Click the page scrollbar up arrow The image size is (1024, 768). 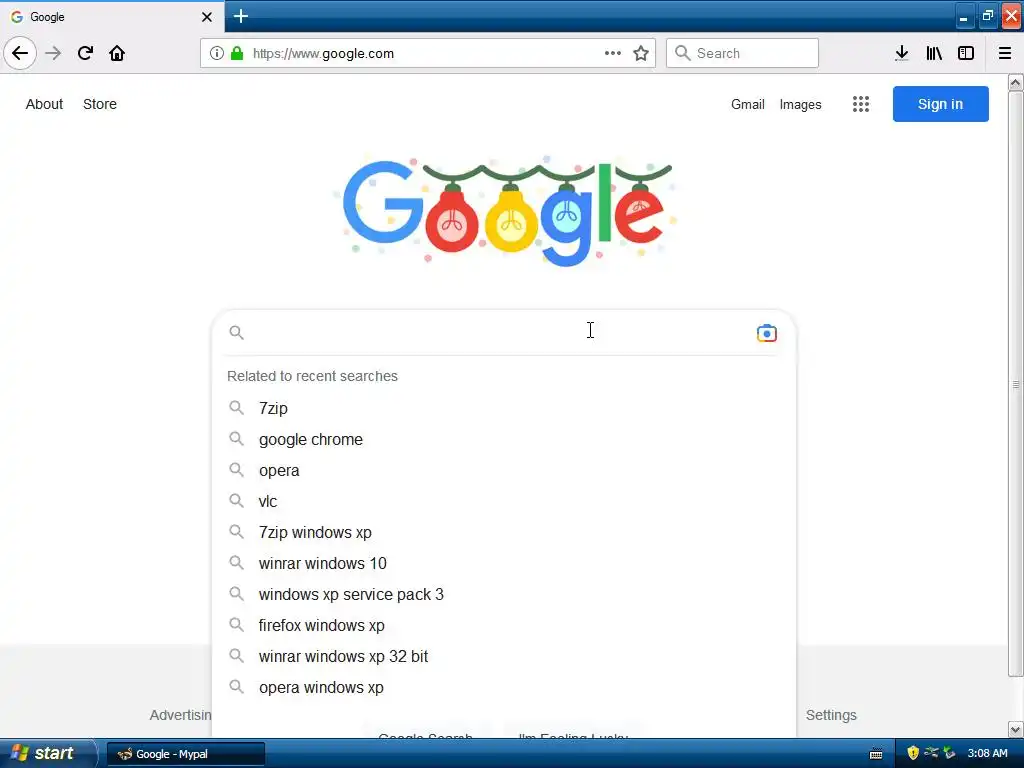1016,83
